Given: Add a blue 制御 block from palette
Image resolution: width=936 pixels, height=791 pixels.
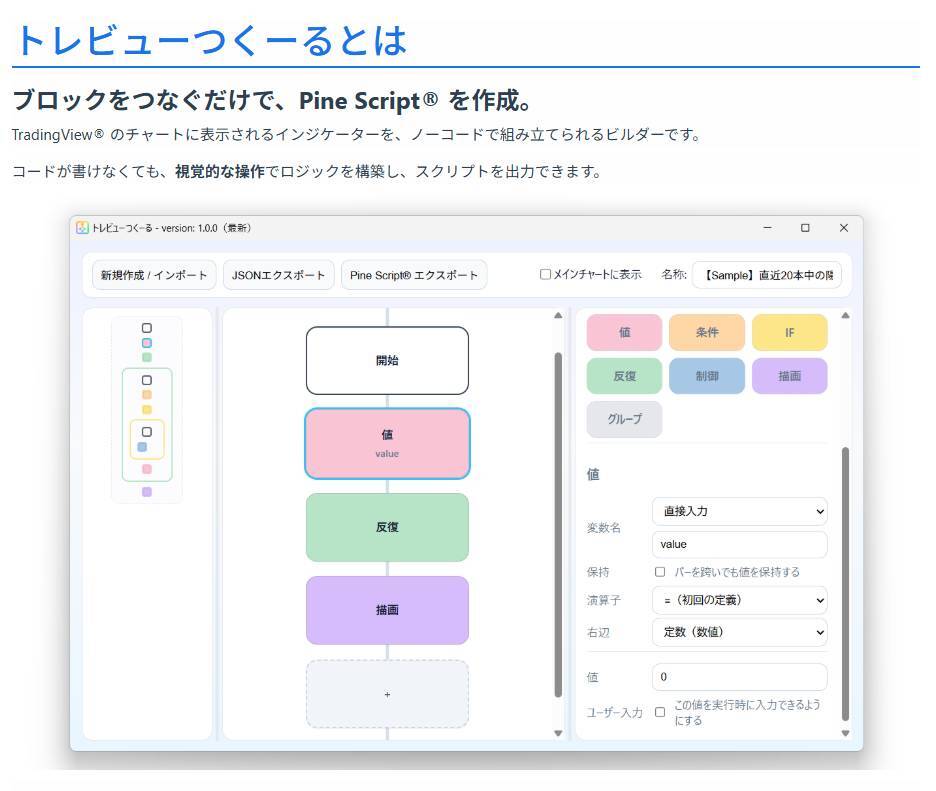Looking at the screenshot, I should point(707,376).
